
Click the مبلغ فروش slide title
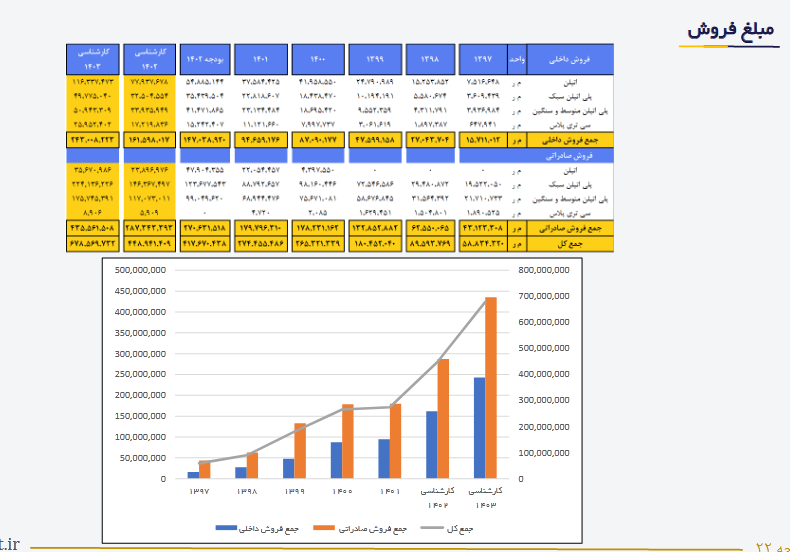coord(732,30)
